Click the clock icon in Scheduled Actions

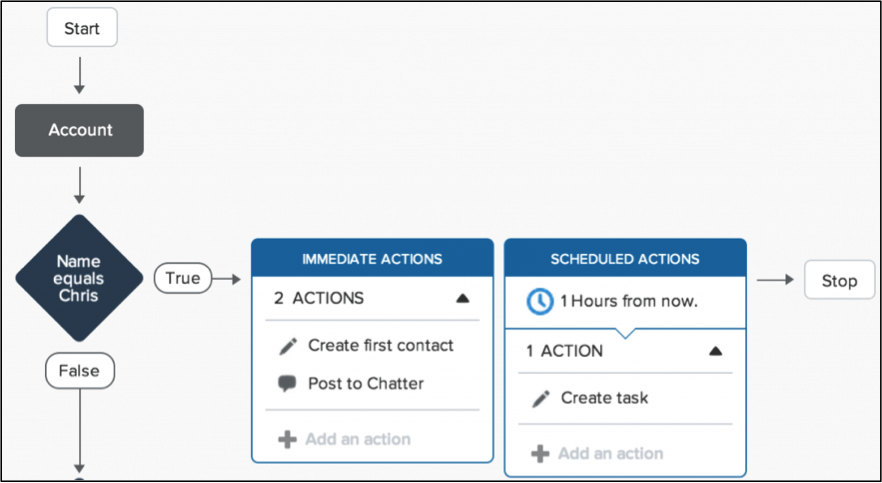click(539, 302)
